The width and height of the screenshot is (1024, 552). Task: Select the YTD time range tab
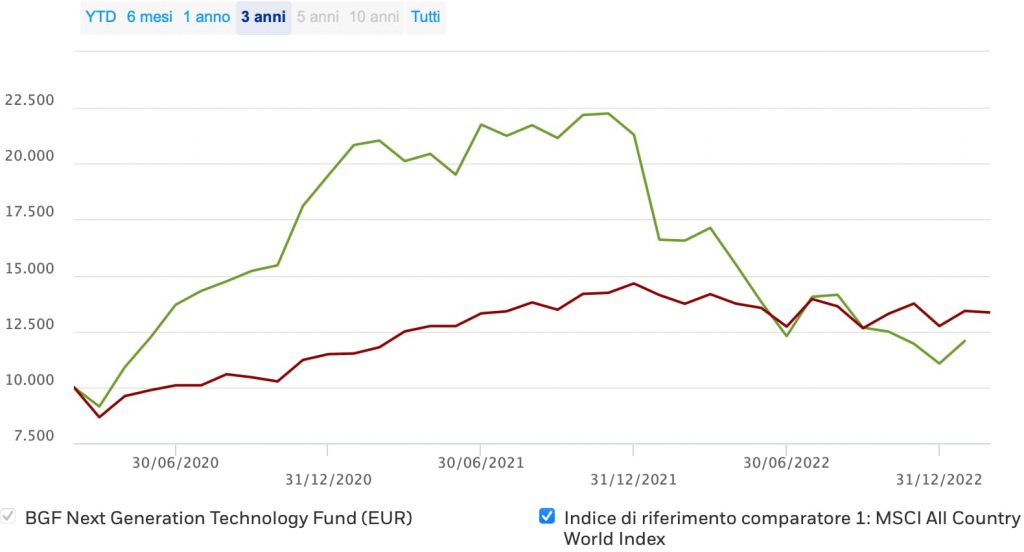coord(99,17)
